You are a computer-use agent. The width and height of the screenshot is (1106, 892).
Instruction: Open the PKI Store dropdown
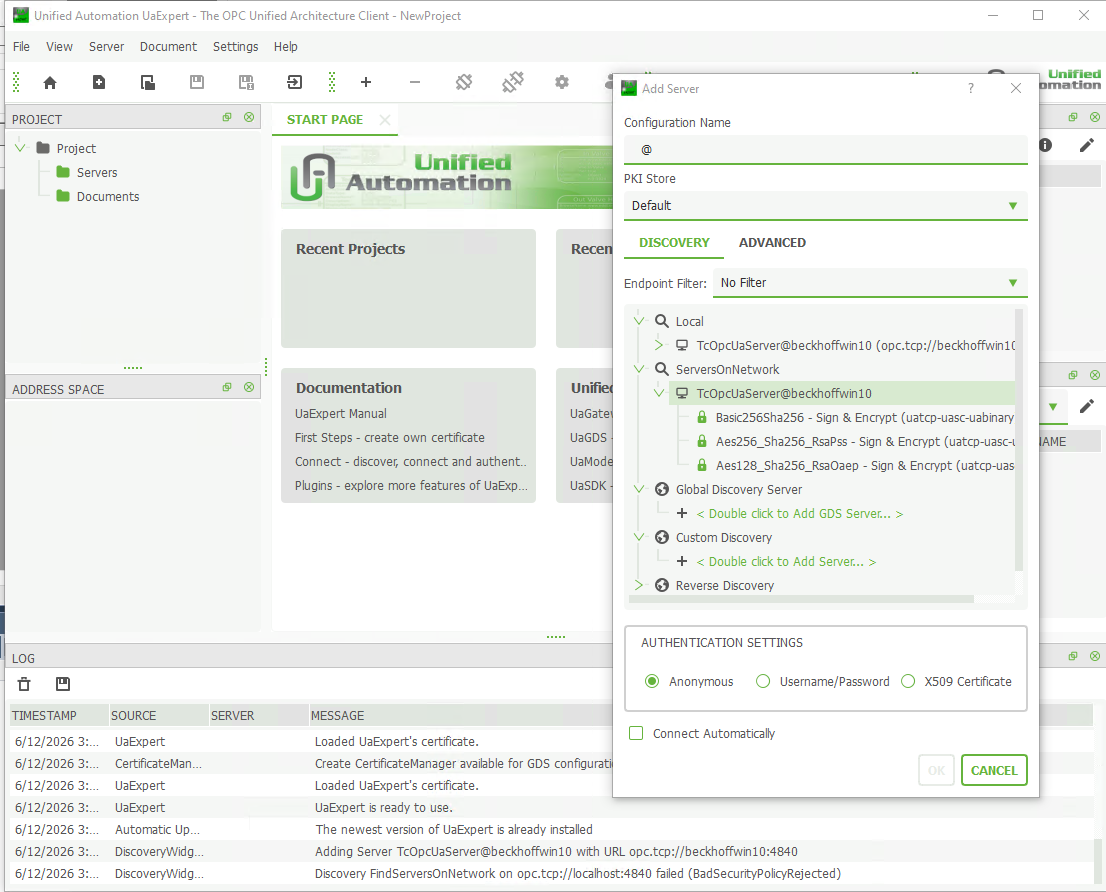coord(825,206)
